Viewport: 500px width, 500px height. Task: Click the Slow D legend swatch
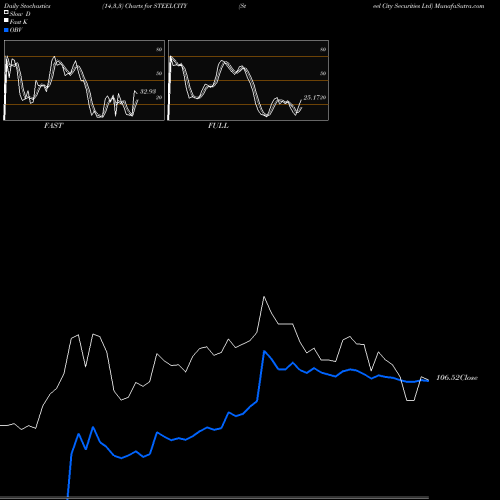(x=6, y=12)
